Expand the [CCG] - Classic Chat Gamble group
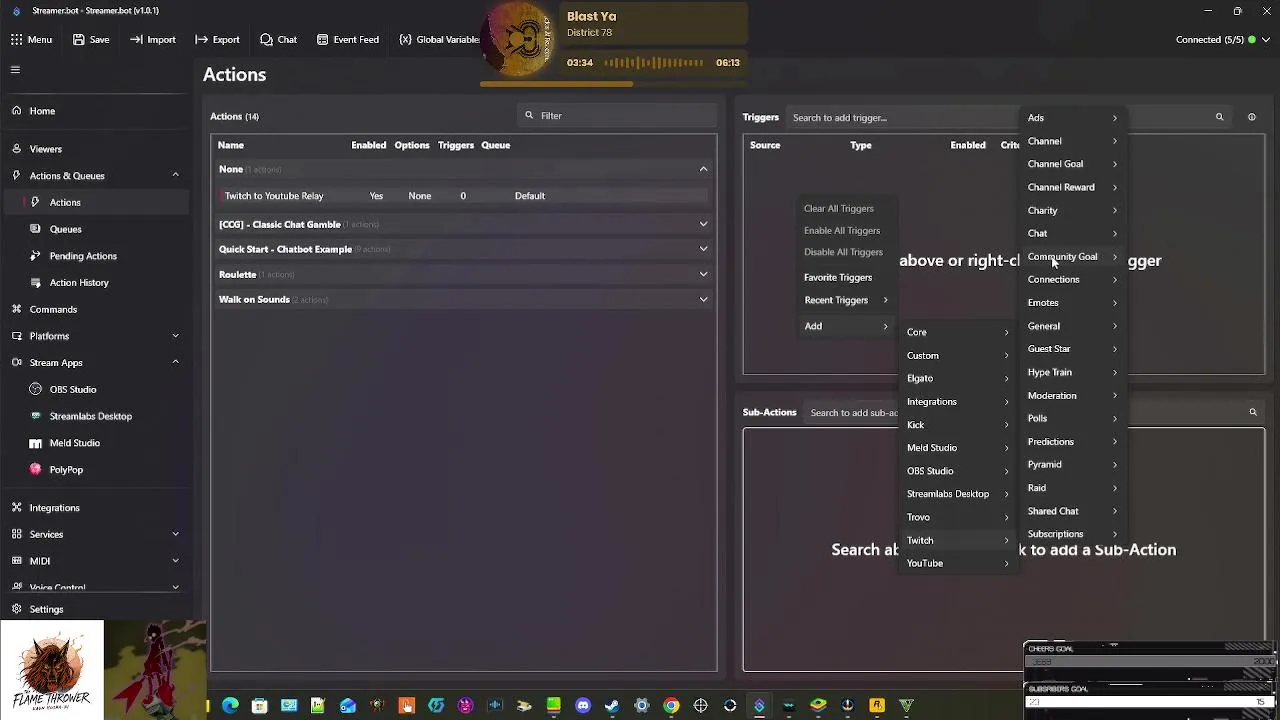Screen dimensions: 1280x720 pyautogui.click(x=703, y=225)
